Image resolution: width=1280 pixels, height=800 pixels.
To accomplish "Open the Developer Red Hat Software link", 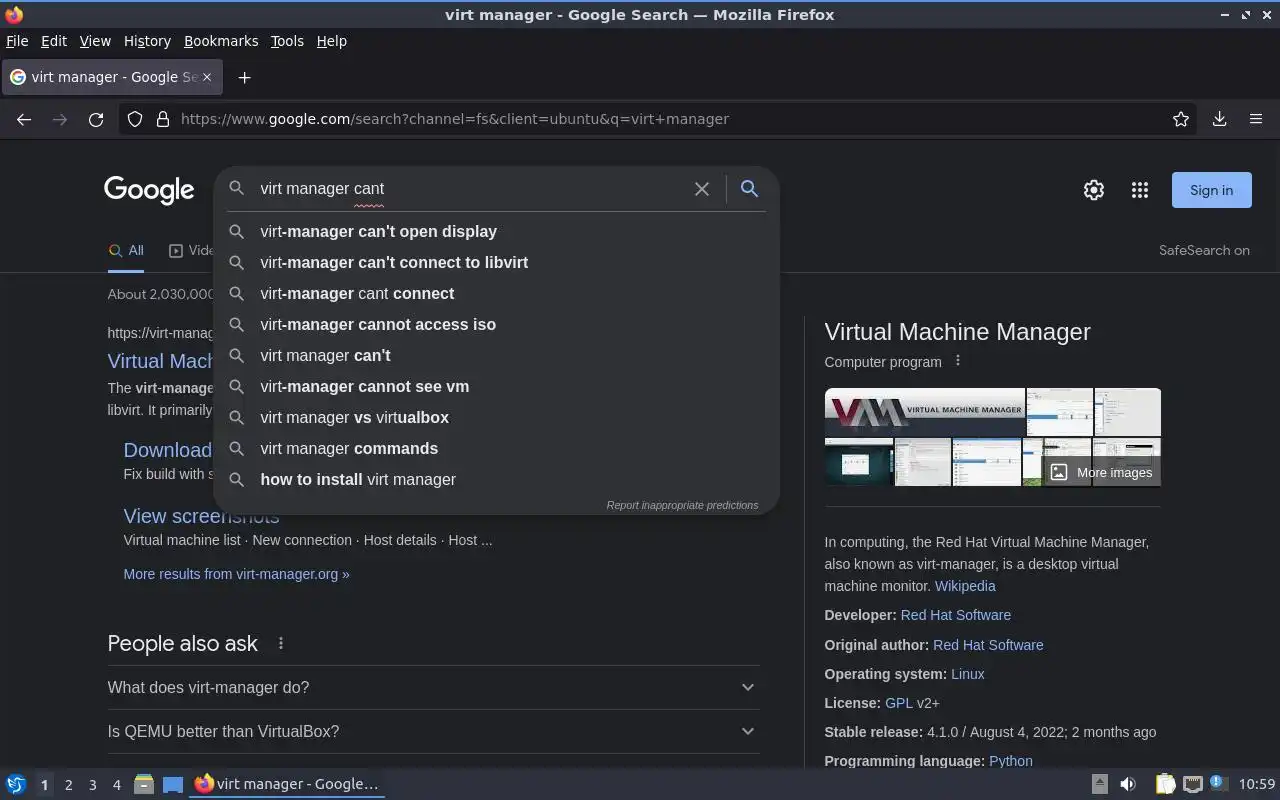I will tap(956, 615).
